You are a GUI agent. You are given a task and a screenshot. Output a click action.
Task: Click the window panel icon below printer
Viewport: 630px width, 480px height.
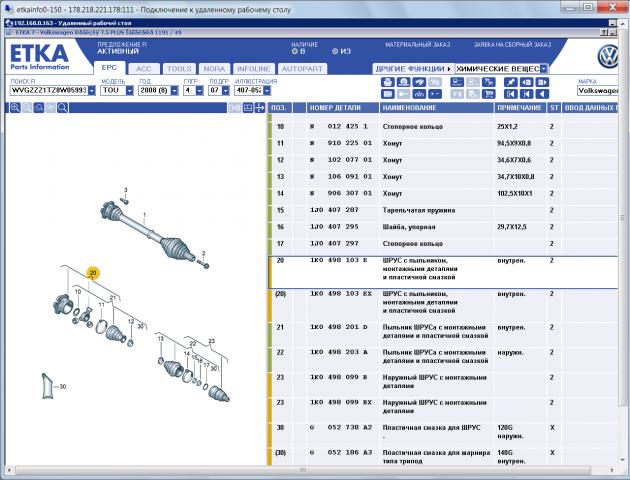tap(387, 94)
